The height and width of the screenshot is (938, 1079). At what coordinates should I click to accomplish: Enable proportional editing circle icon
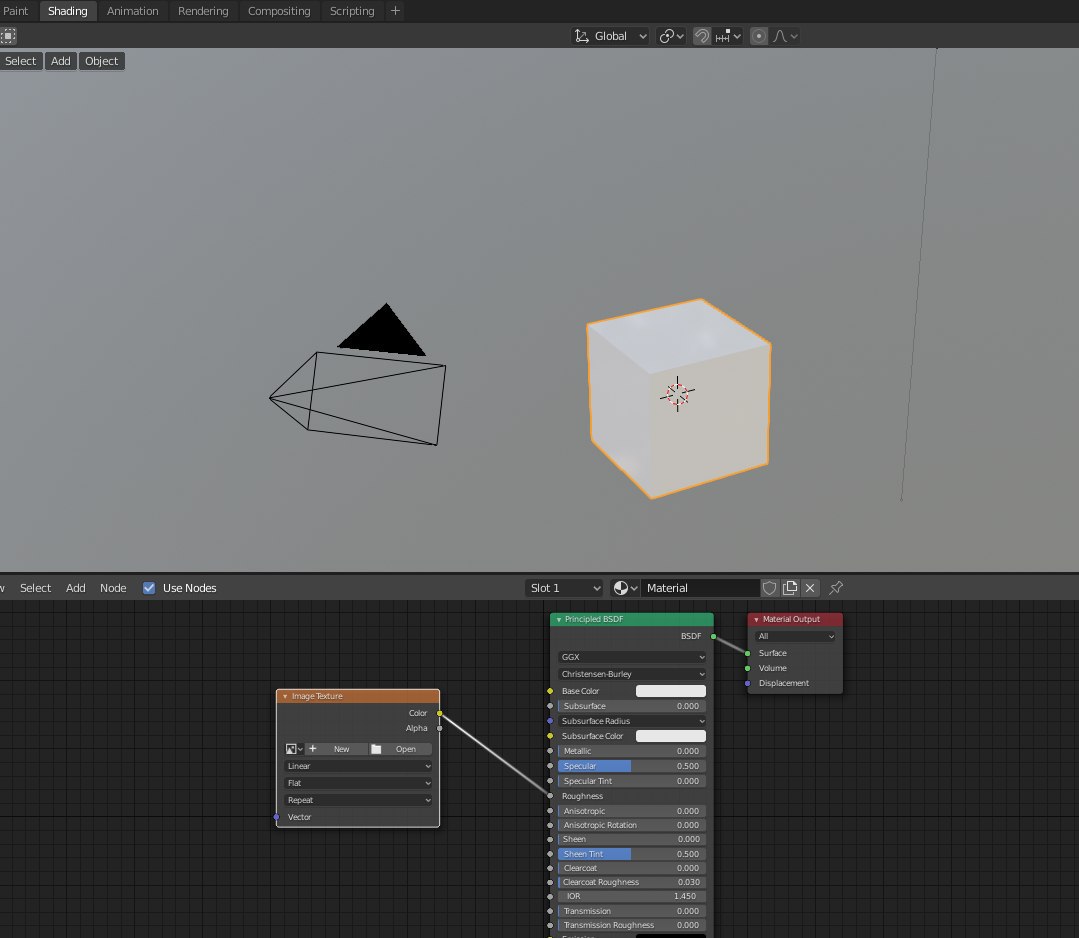pyautogui.click(x=759, y=36)
